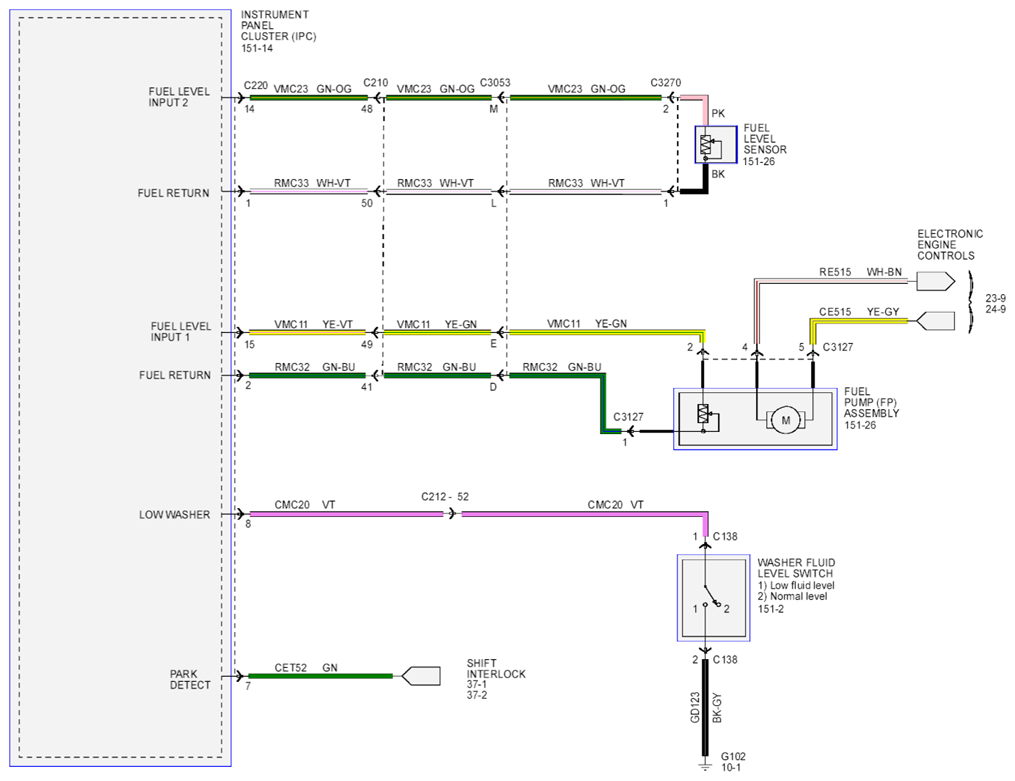Open the 37-1 Shift Interlock reference

pos(476,684)
